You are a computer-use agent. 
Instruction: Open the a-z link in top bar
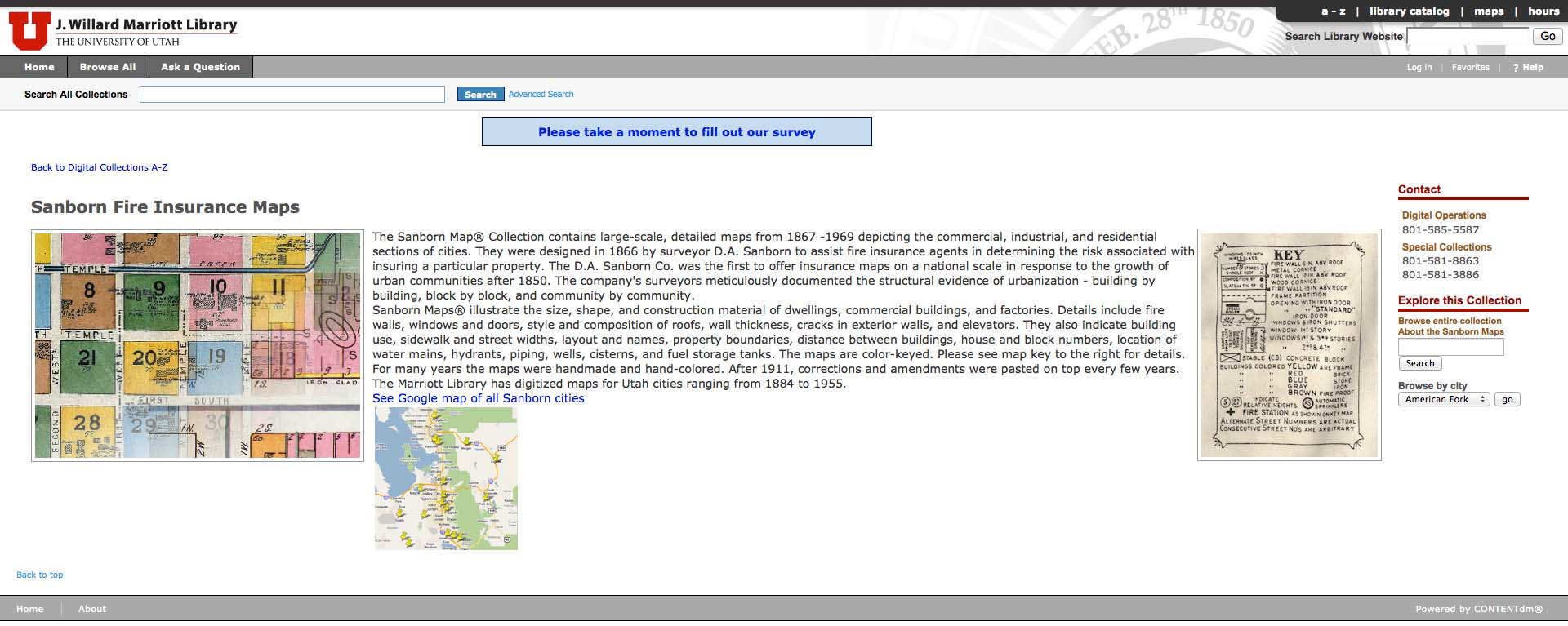click(x=1334, y=11)
